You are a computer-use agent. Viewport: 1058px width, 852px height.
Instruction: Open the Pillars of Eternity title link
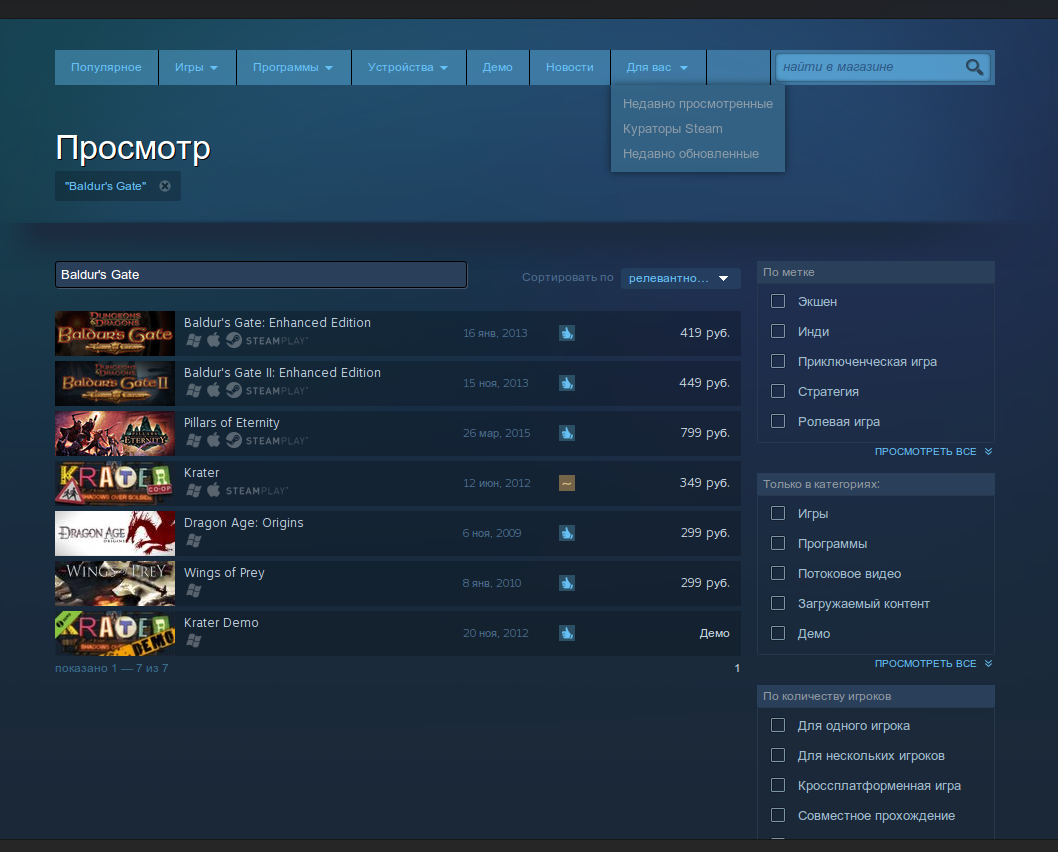coord(231,422)
